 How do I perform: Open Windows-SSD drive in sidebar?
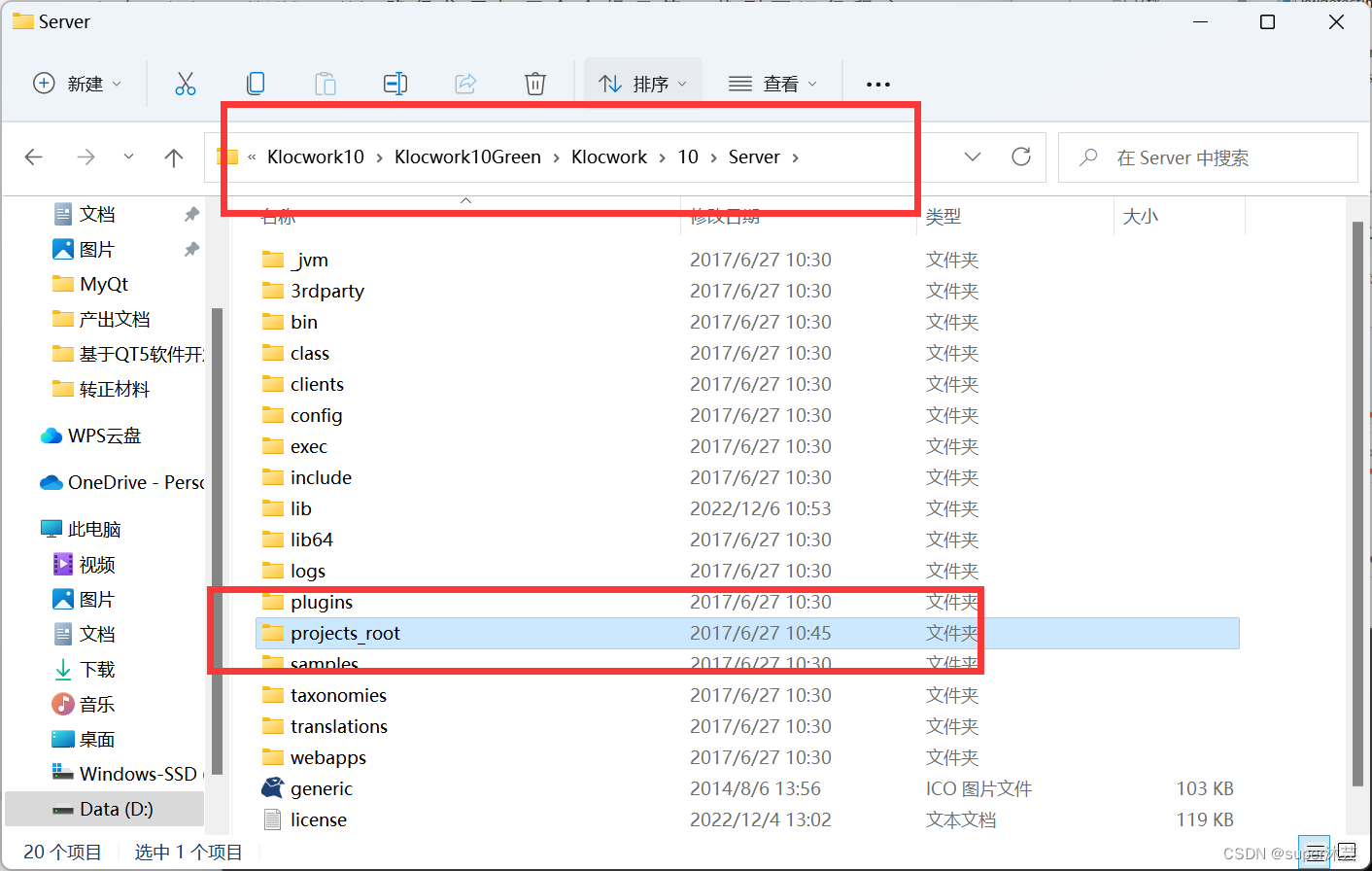pos(126,774)
